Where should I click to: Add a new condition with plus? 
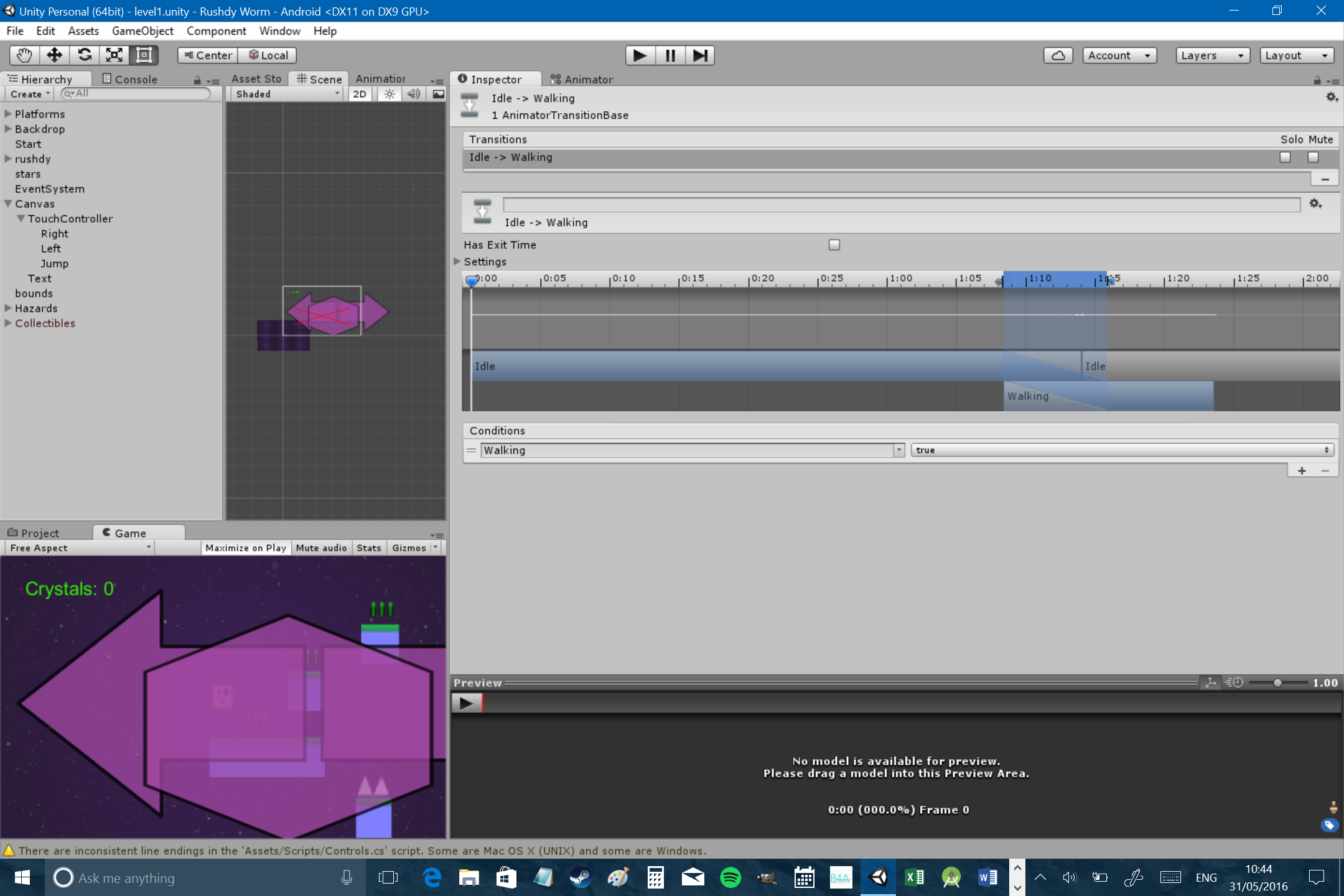point(1301,470)
